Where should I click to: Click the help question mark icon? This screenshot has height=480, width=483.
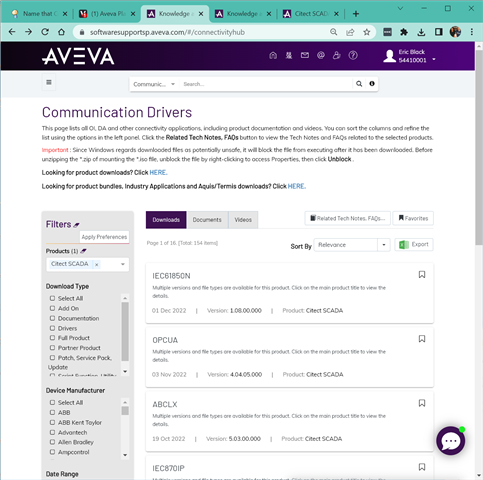(x=353, y=55)
